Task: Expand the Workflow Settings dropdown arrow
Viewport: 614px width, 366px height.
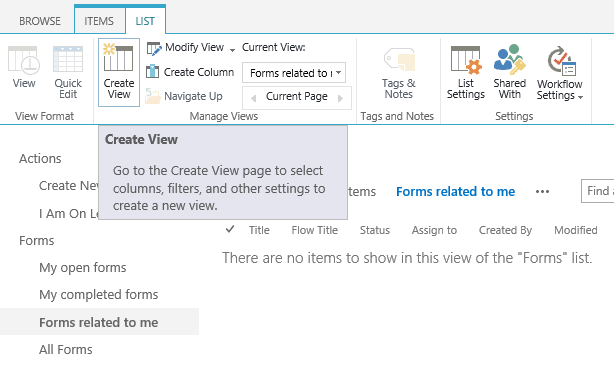Action: coord(580,97)
